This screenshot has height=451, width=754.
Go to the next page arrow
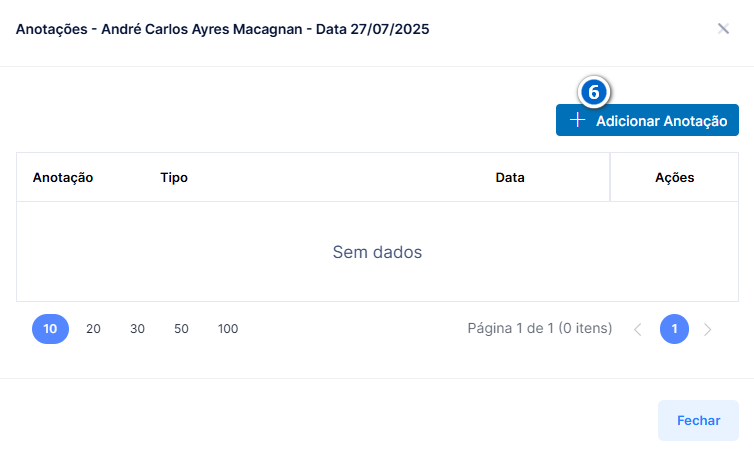(x=707, y=329)
